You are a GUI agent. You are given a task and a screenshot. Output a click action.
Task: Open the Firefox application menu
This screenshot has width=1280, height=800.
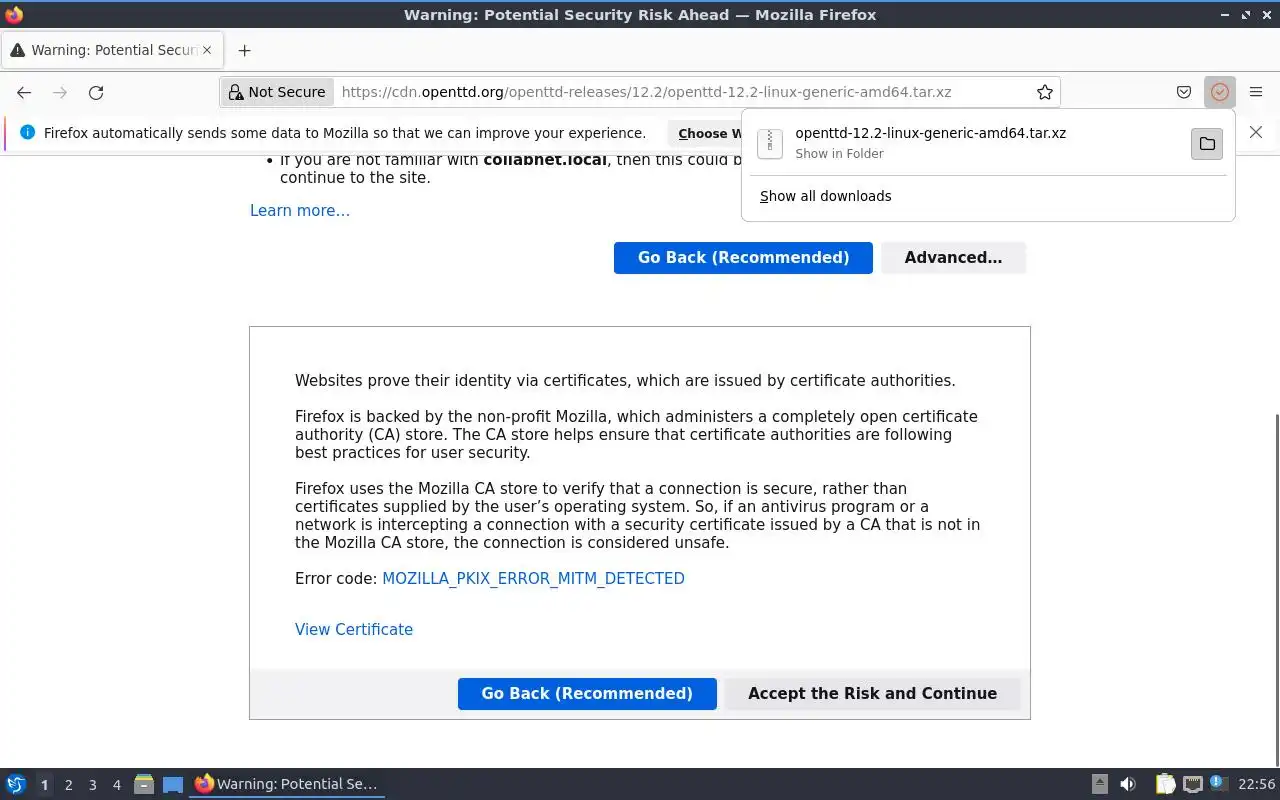pos(1256,92)
